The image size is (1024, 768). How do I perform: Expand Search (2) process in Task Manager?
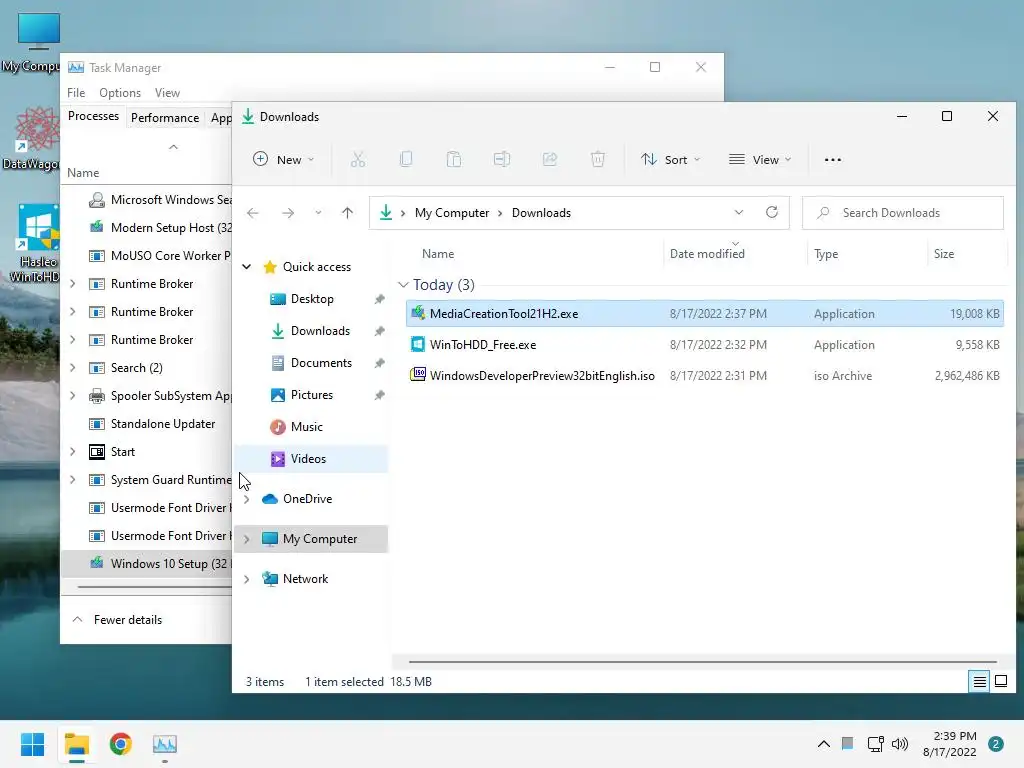point(73,368)
